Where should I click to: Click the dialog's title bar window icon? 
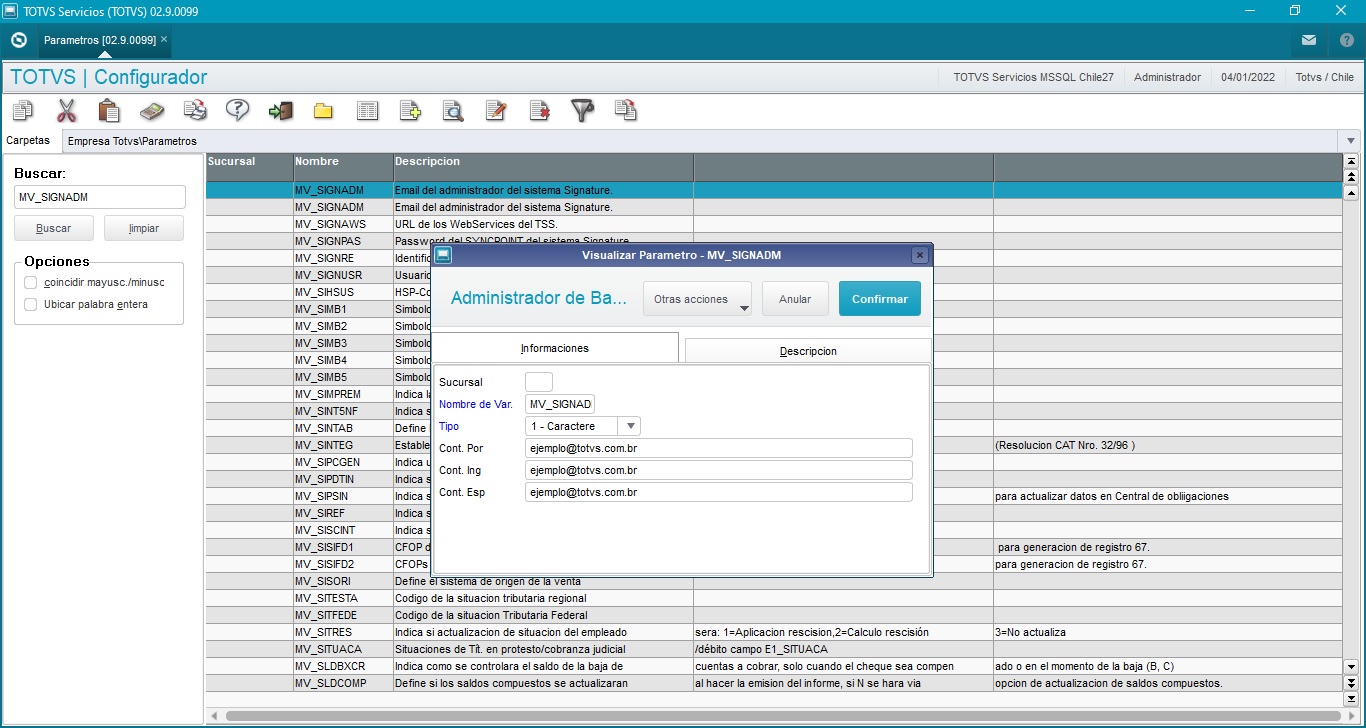[x=443, y=255]
